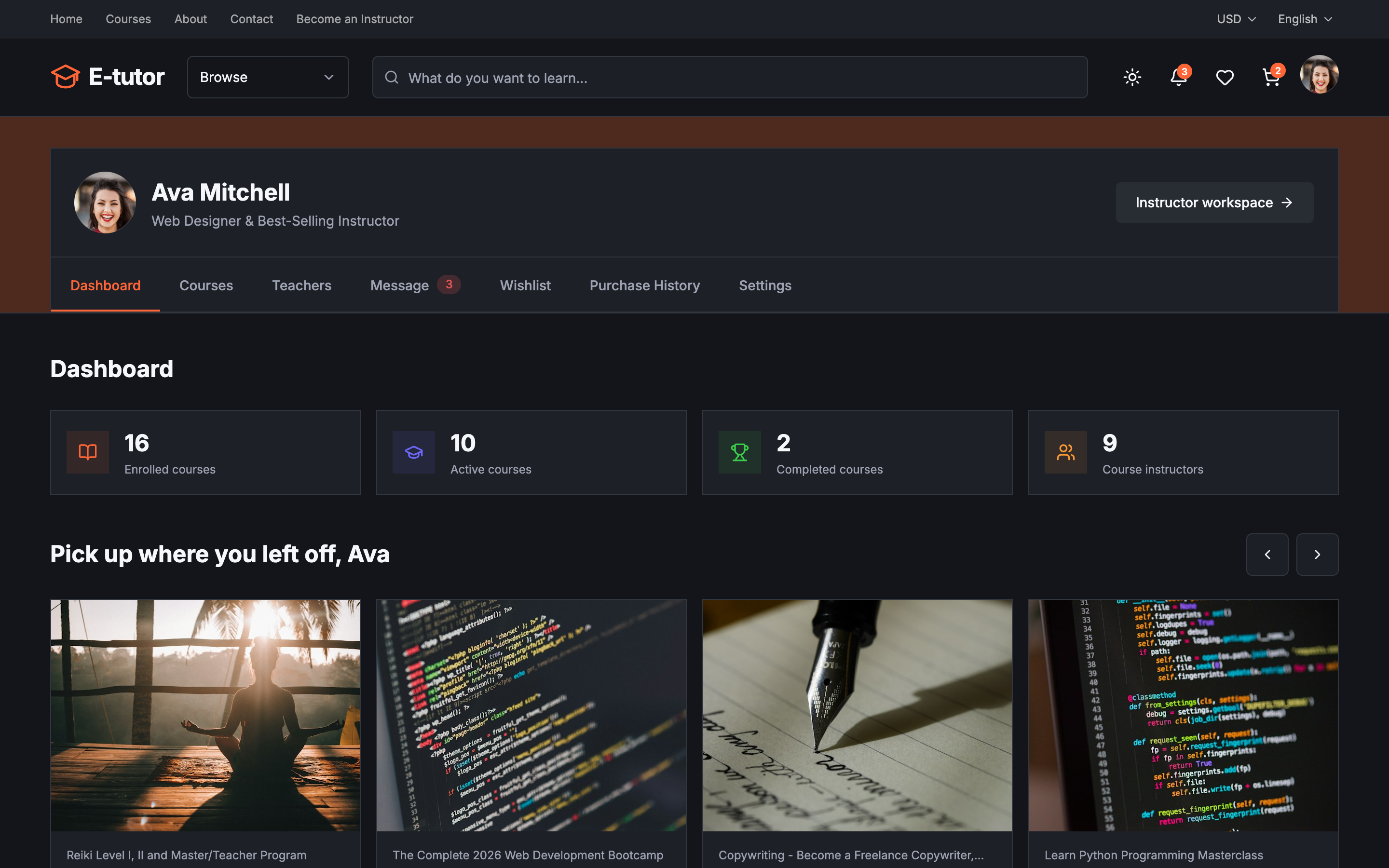
Task: Click Become an Instructor link
Action: tap(354, 19)
